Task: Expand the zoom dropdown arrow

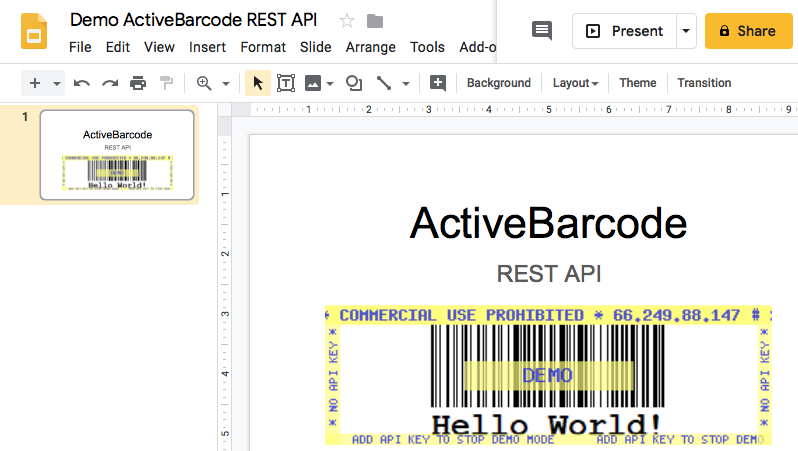Action: click(226, 83)
